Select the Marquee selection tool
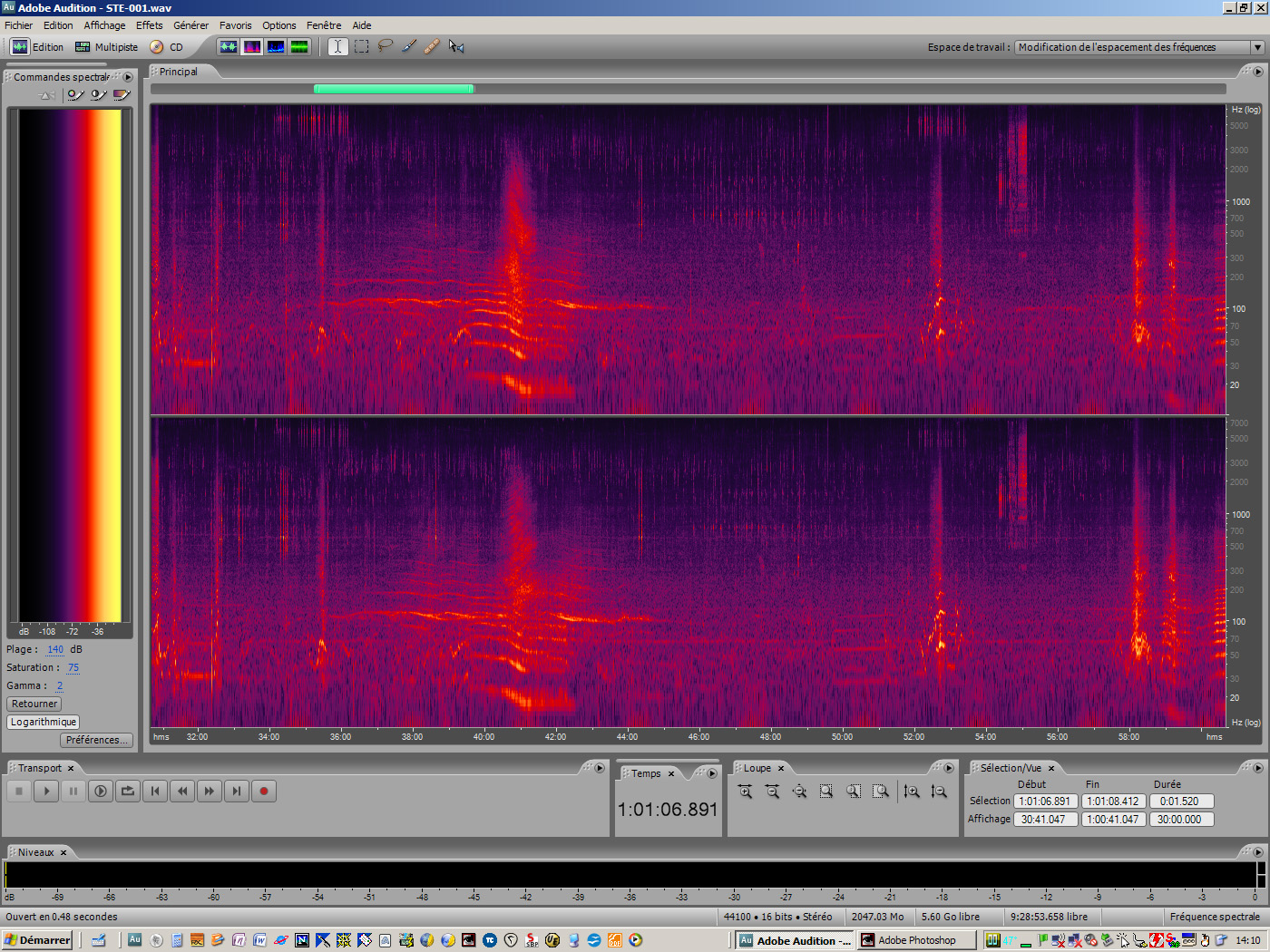This screenshot has height=952, width=1270. (360, 46)
